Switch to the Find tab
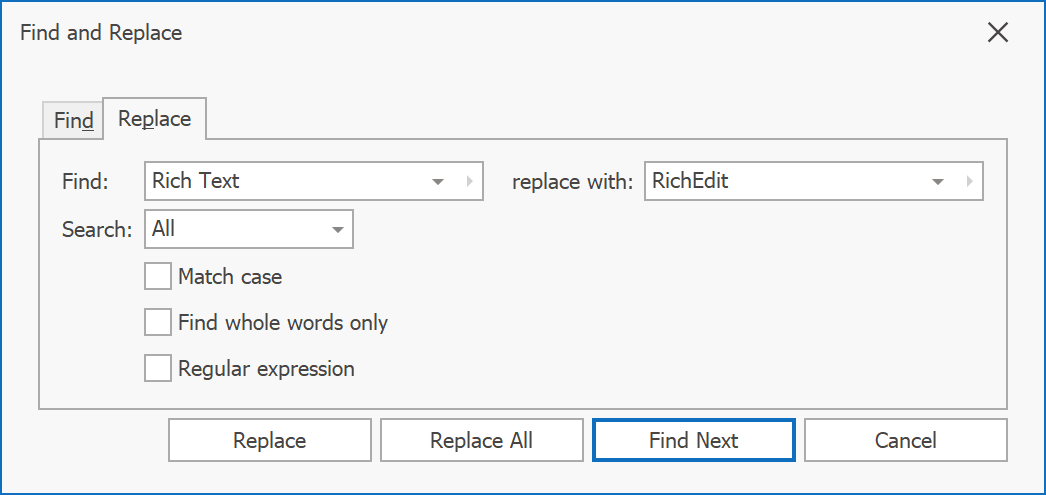This screenshot has height=495, width=1046. click(x=73, y=121)
